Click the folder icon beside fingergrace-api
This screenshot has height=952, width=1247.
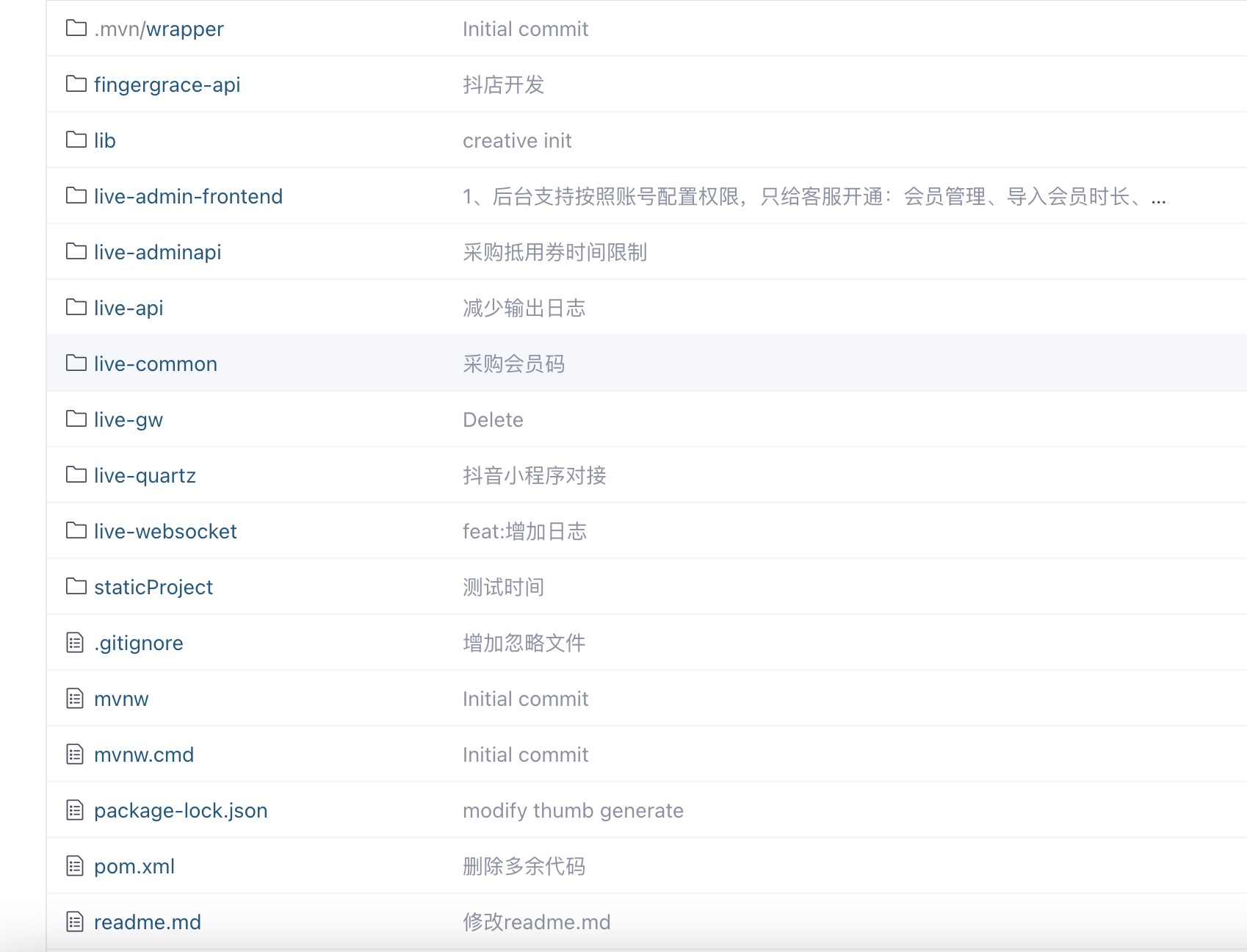click(76, 84)
